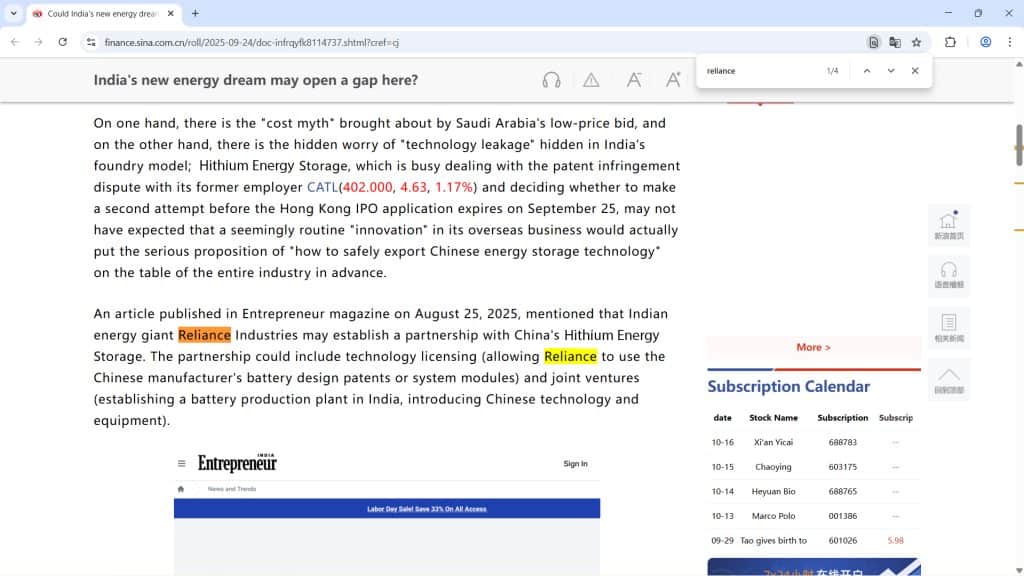
Task: Click the find-in-page search field
Action: (x=760, y=71)
